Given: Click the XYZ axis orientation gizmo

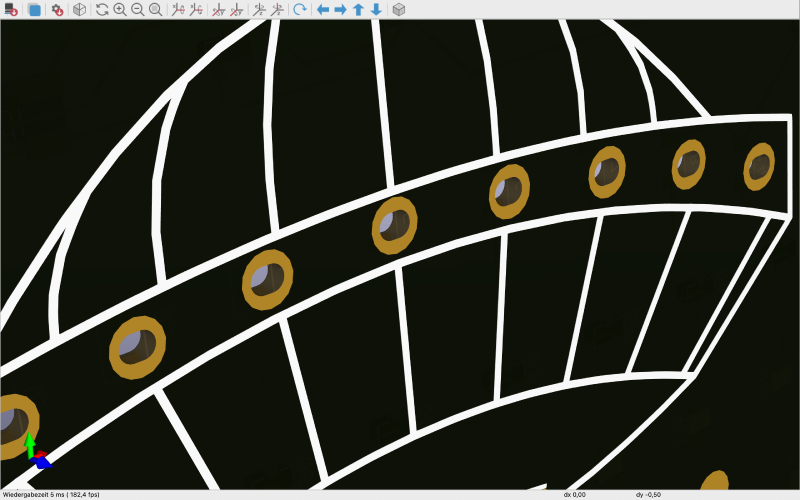Looking at the screenshot, I should (x=37, y=452).
